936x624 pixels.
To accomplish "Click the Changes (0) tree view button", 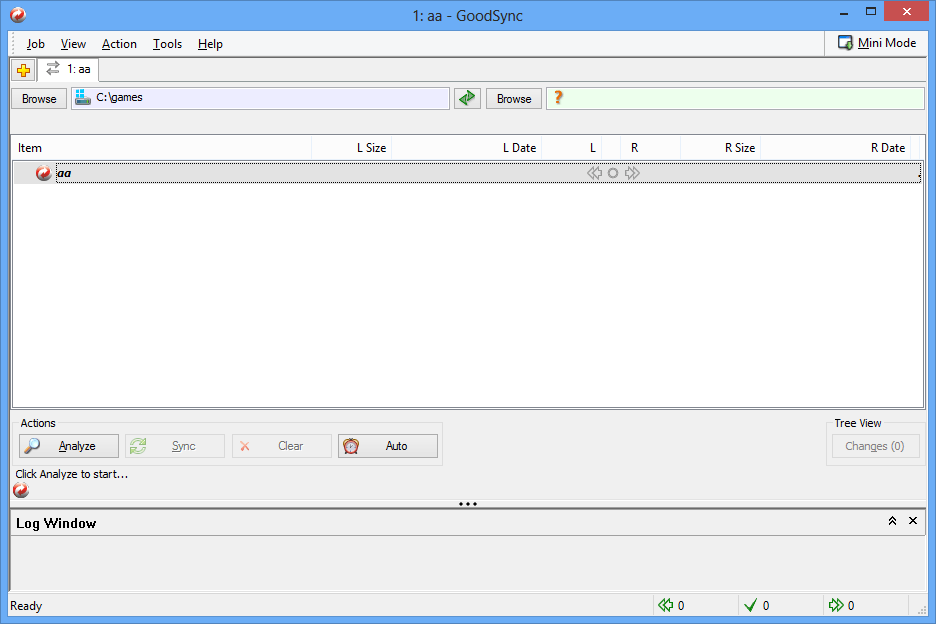I will (875, 446).
